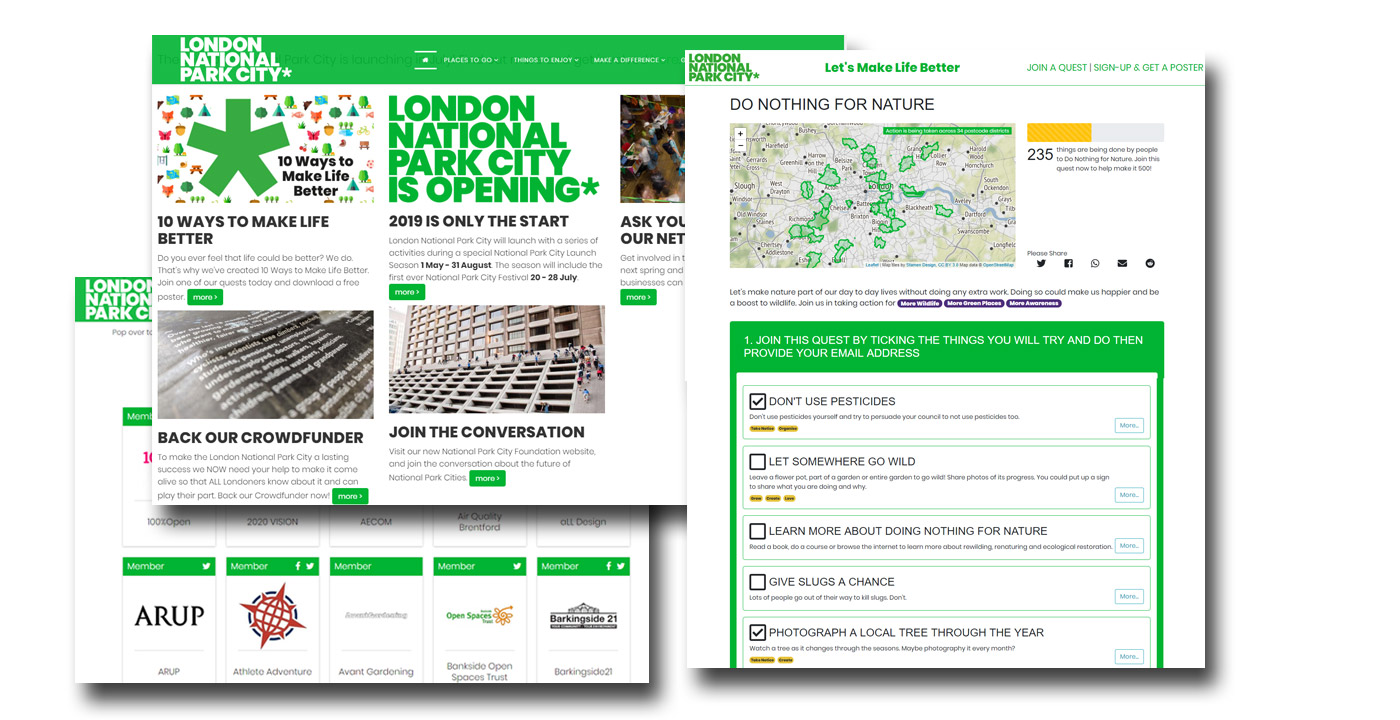The width and height of the screenshot is (1400, 720).
Task: Click the '235' things counter
Action: click(1040, 154)
